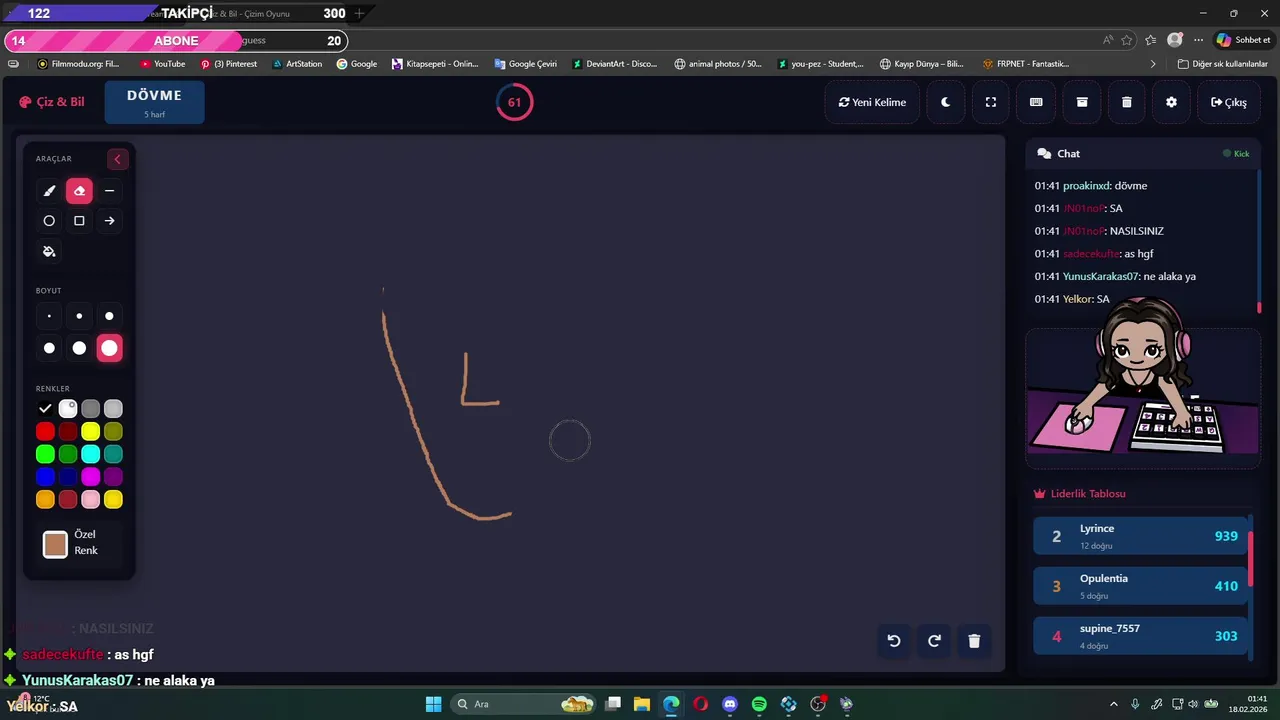Toggle fullscreen mode
This screenshot has width=1280, height=720.
coord(991,102)
